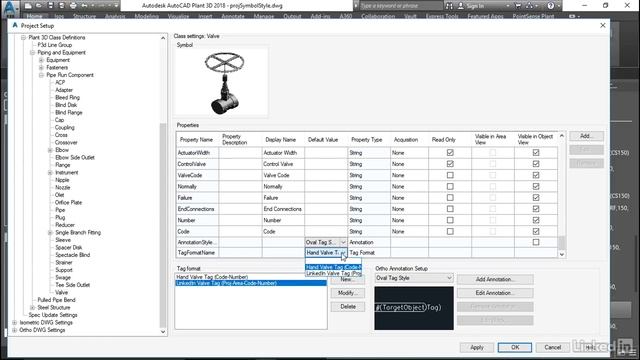Open quick access toolbar customize arrow
The width and height of the screenshot is (640, 360).
click(x=116, y=6)
